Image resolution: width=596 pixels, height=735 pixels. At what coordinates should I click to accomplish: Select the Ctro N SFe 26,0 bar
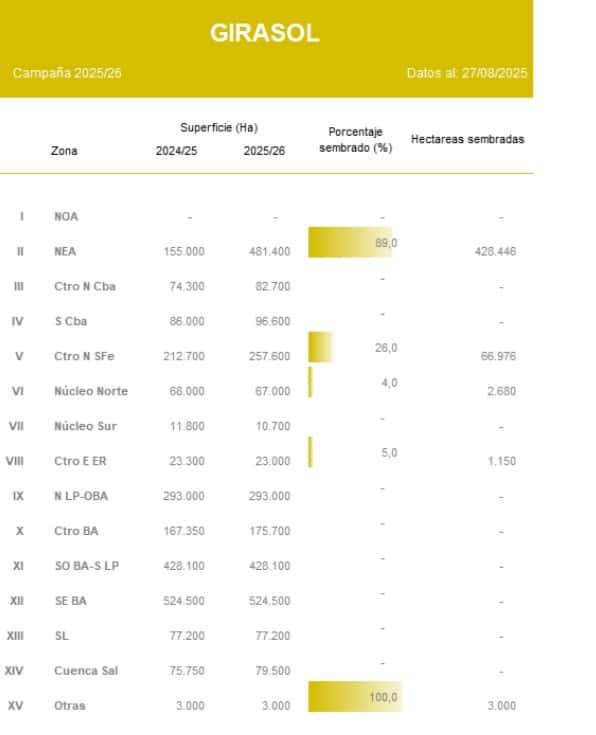[320, 347]
